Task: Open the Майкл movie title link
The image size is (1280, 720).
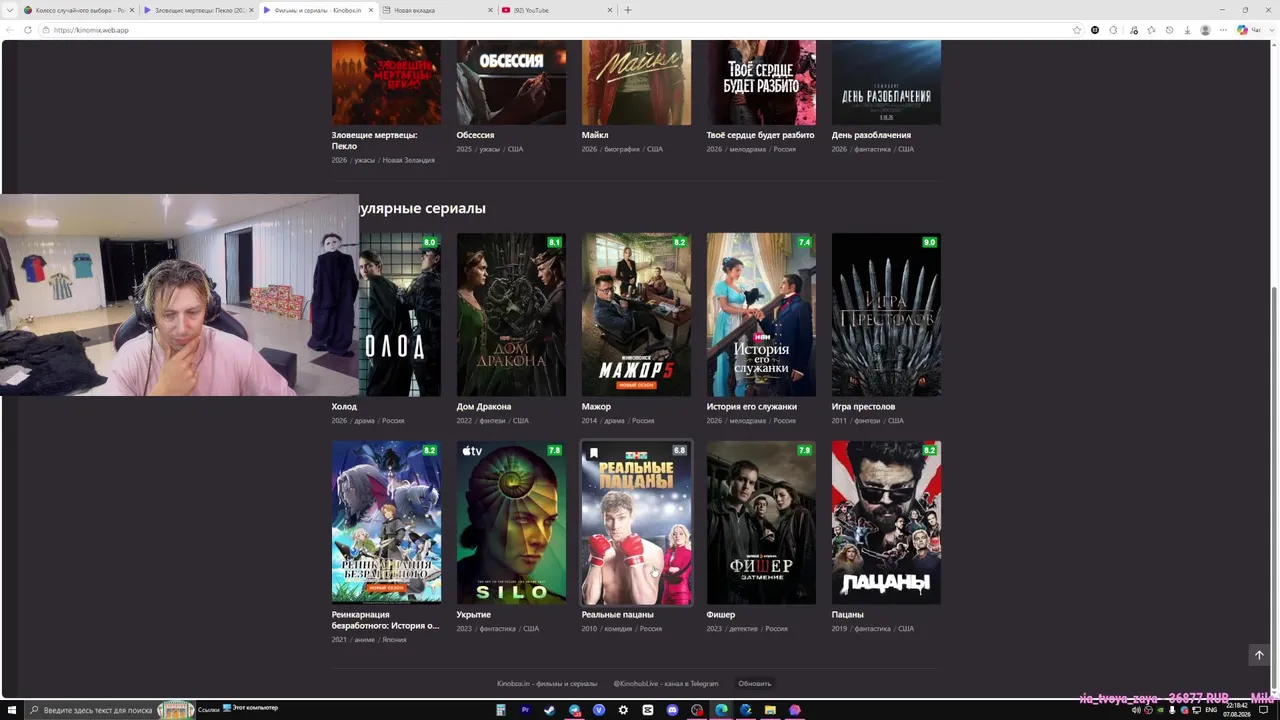Action: click(595, 135)
